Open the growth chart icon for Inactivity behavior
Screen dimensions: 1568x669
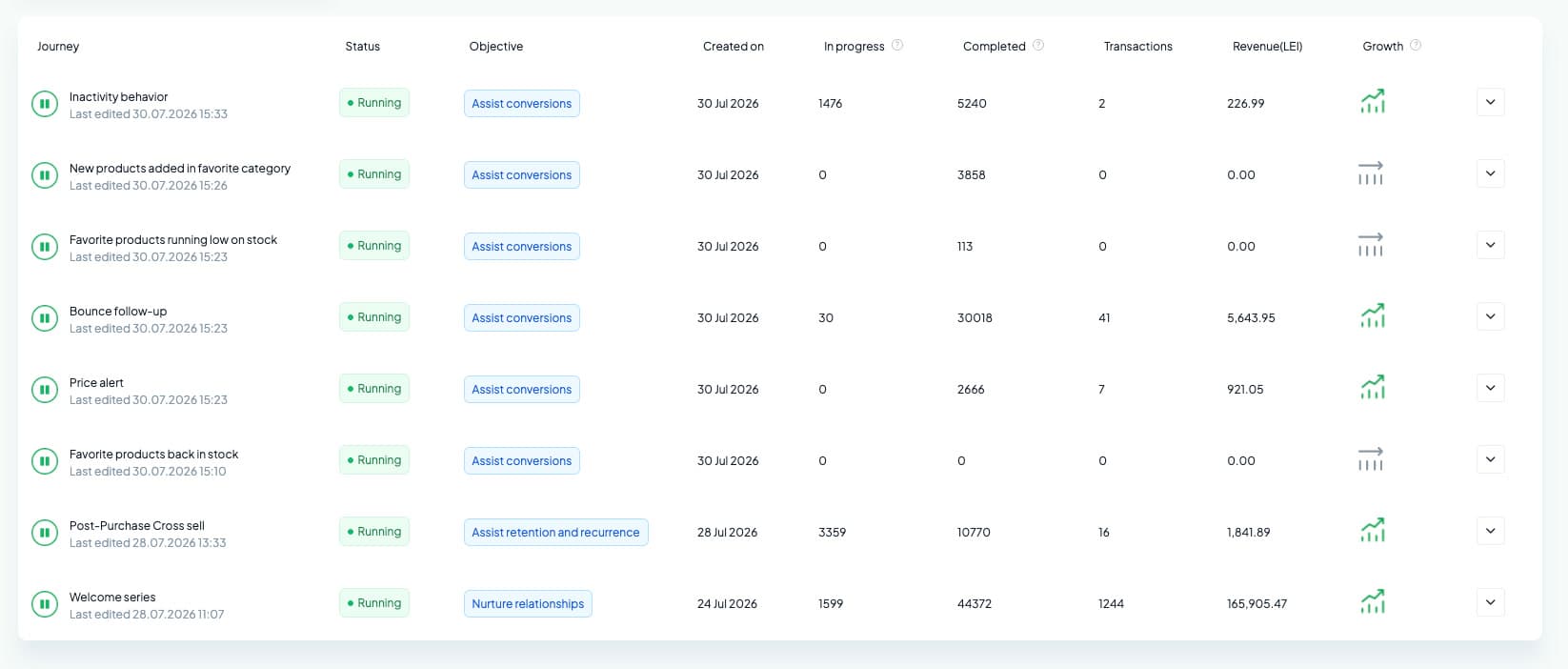coord(1373,101)
